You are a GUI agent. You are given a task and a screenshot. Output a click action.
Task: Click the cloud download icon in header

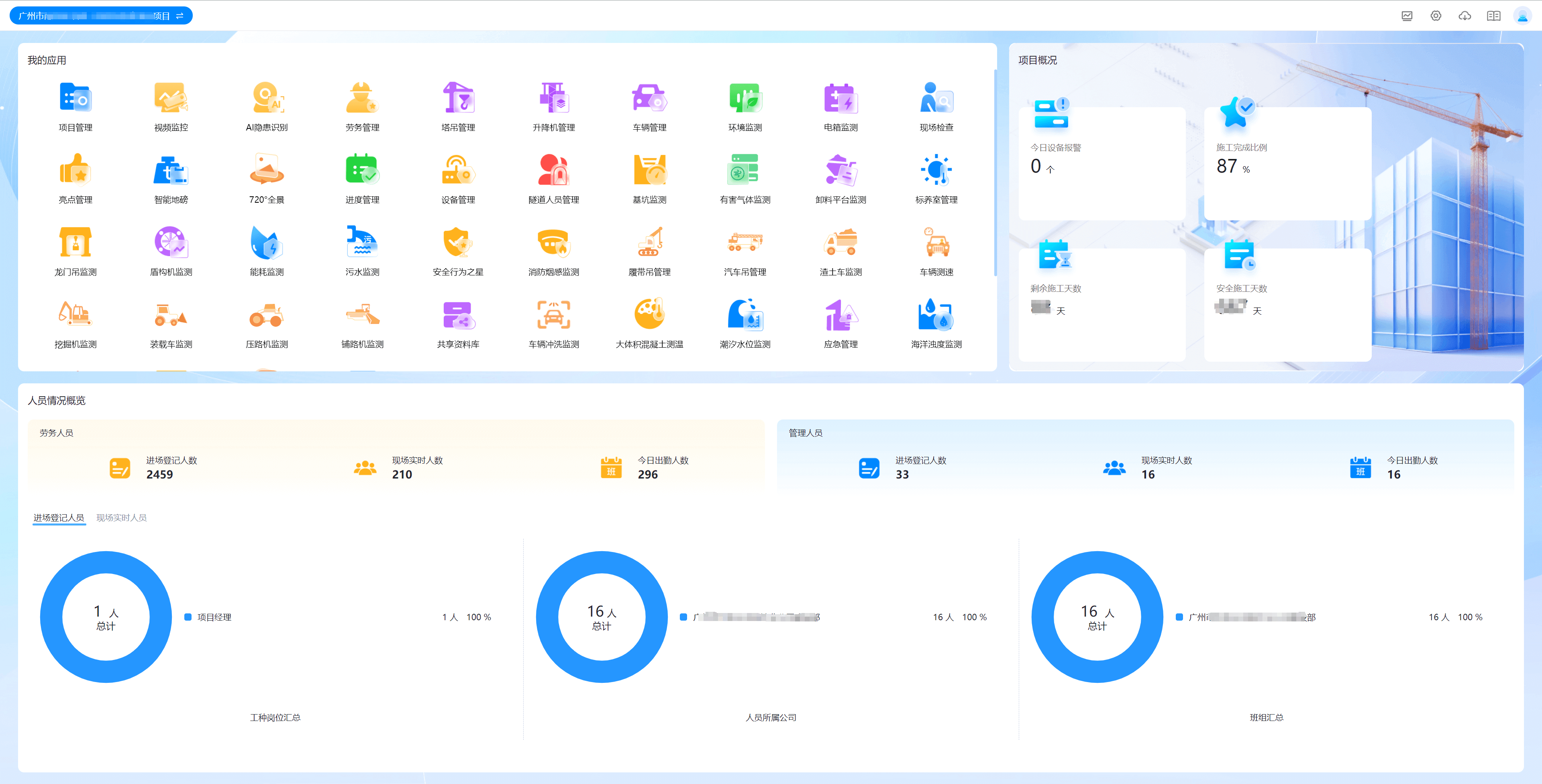(x=1464, y=16)
